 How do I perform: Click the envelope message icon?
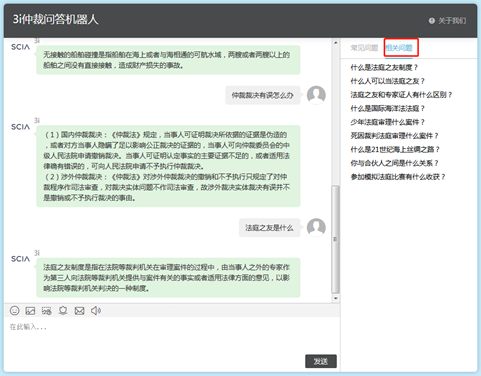click(79, 311)
